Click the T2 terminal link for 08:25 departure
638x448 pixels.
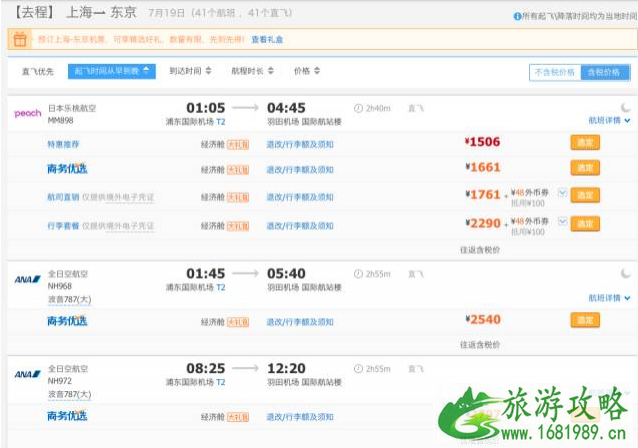[221, 382]
